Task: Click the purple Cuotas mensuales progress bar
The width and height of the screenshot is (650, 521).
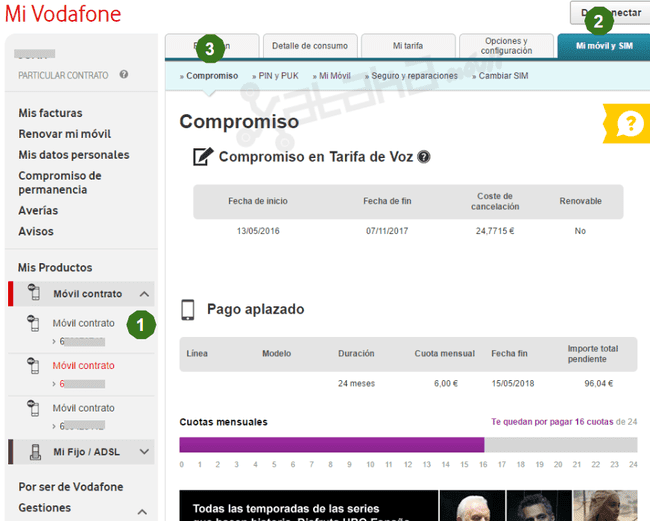Action: click(x=332, y=445)
